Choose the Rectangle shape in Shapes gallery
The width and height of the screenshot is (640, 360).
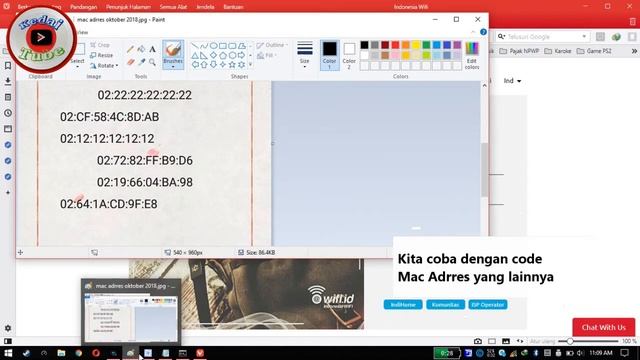[x=223, y=46]
